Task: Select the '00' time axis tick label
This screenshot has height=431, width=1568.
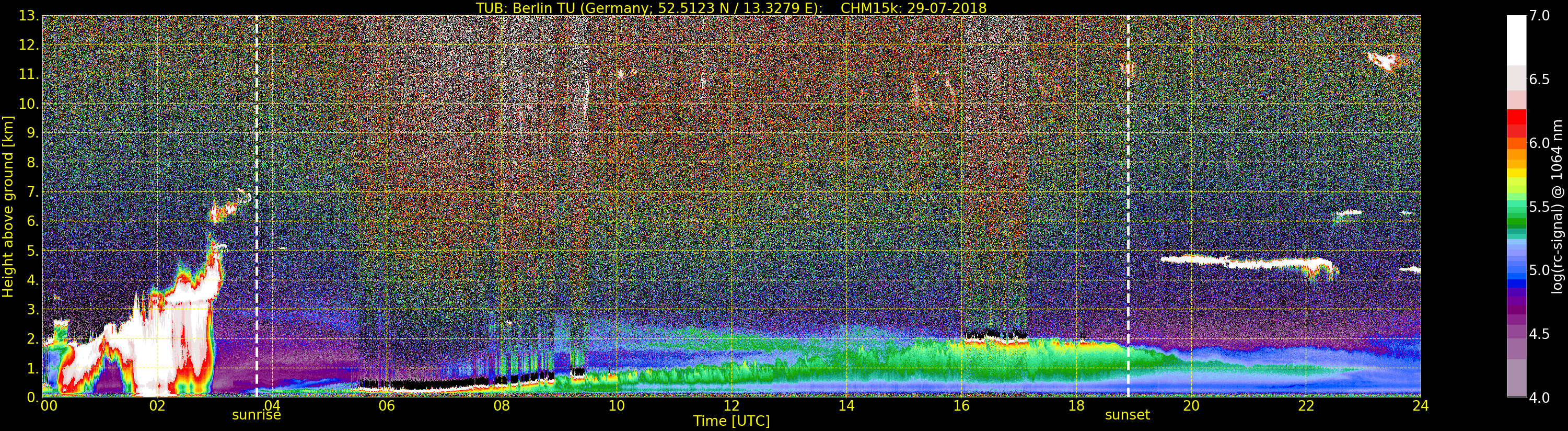Action: [x=49, y=406]
